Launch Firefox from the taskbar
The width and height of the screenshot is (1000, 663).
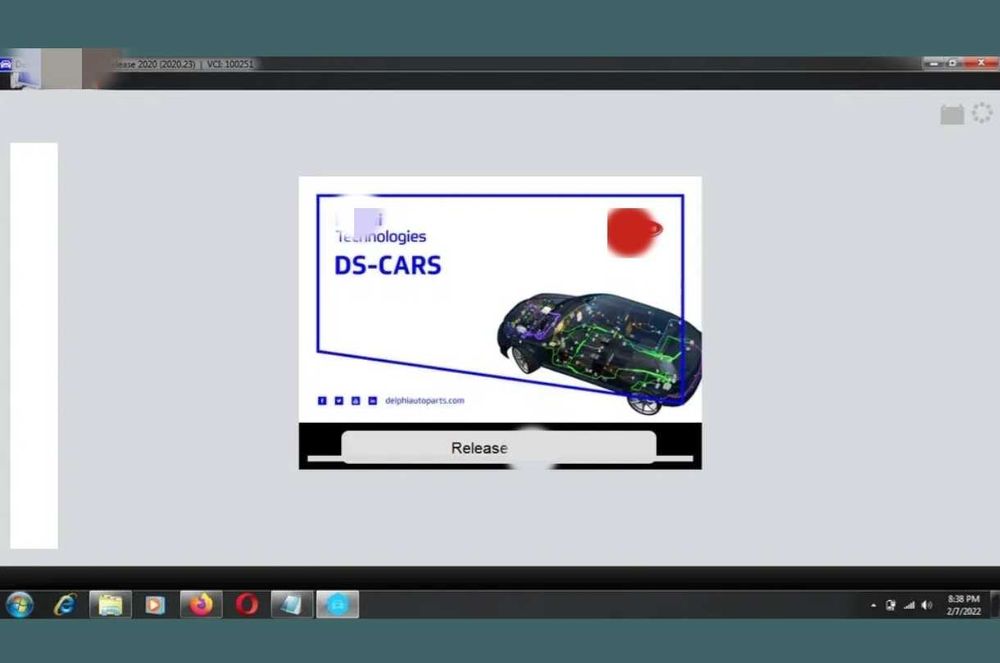point(201,604)
